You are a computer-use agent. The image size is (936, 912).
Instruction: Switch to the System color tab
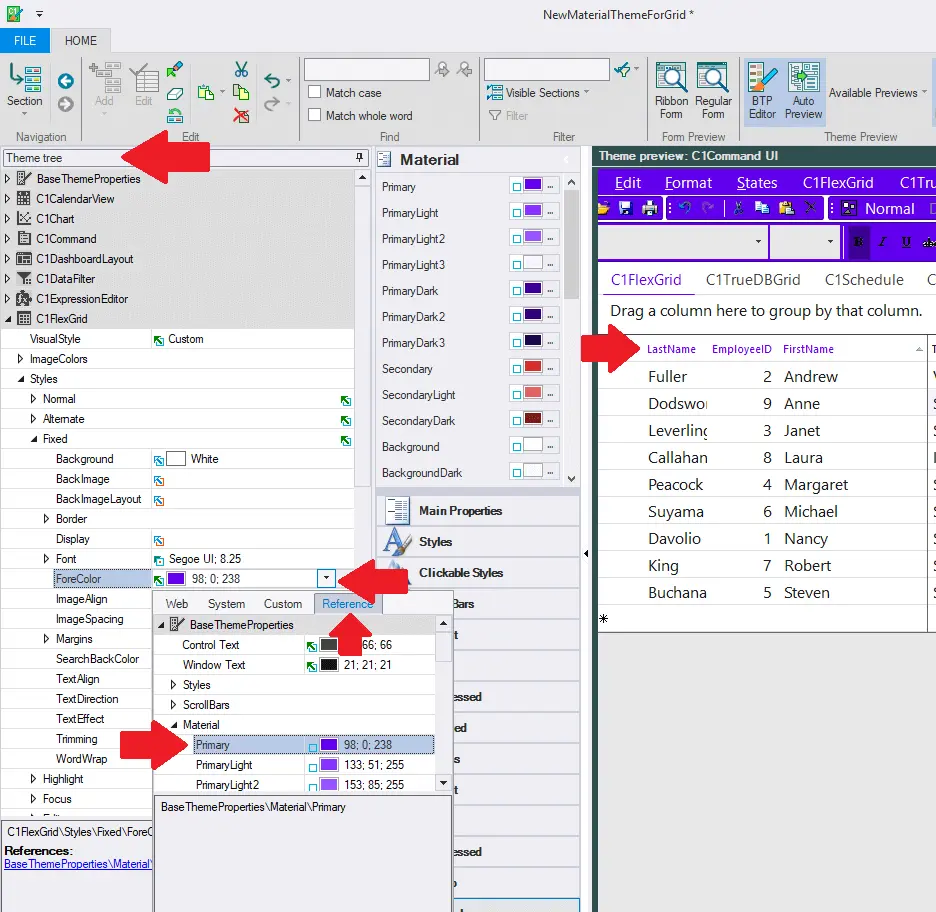click(x=226, y=604)
